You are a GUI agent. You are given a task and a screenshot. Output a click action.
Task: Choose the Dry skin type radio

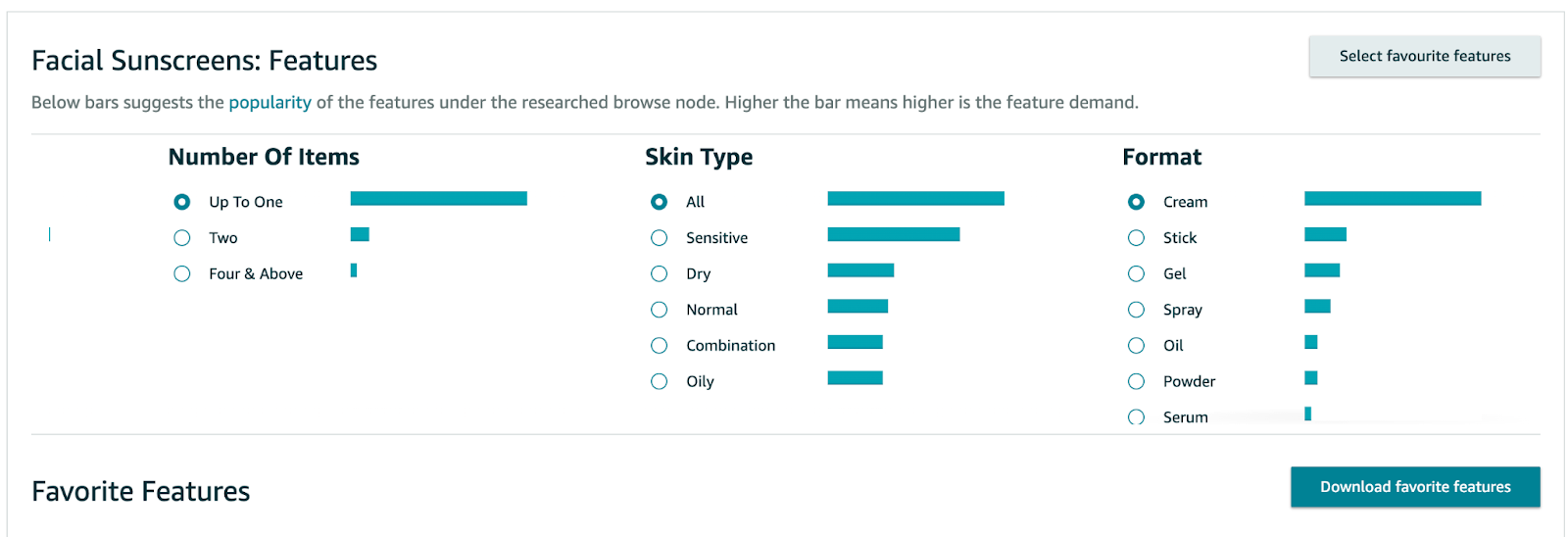click(x=660, y=274)
